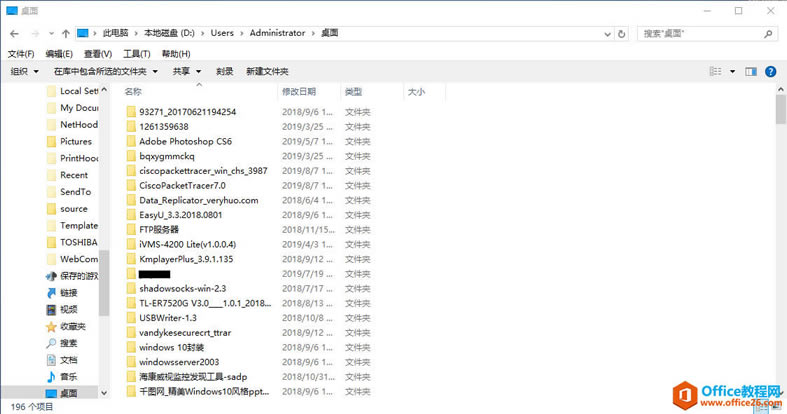The height and width of the screenshot is (414, 787).
Task: Open the 帮助(H) menu
Action: [x=176, y=54]
